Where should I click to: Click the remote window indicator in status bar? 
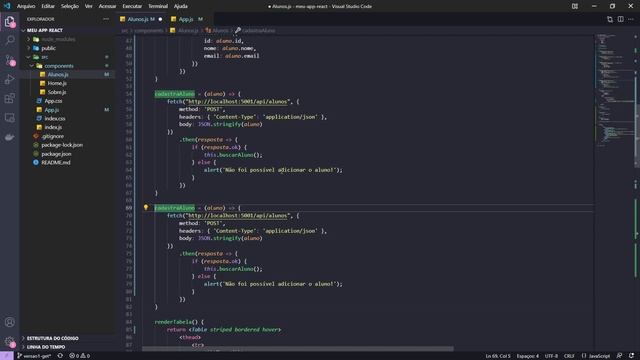point(7,356)
